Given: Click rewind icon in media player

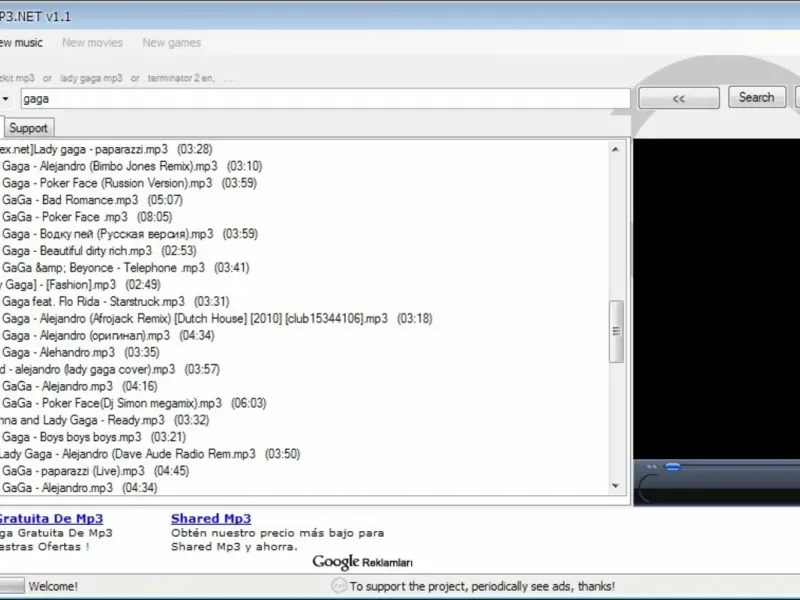Looking at the screenshot, I should point(651,466).
